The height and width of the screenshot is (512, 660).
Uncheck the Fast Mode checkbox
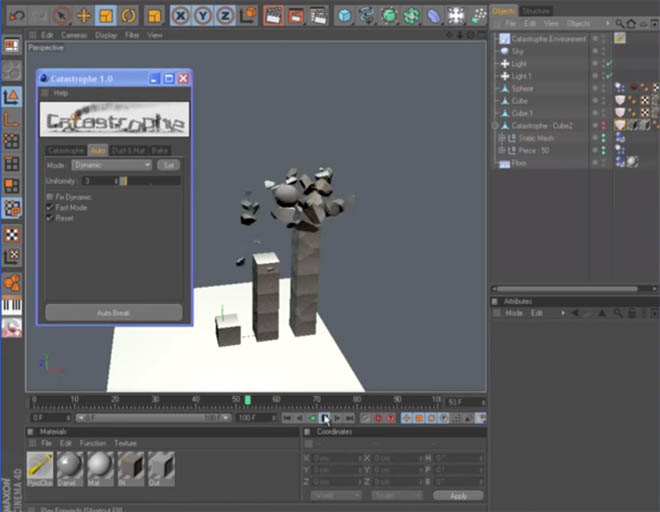[50, 208]
